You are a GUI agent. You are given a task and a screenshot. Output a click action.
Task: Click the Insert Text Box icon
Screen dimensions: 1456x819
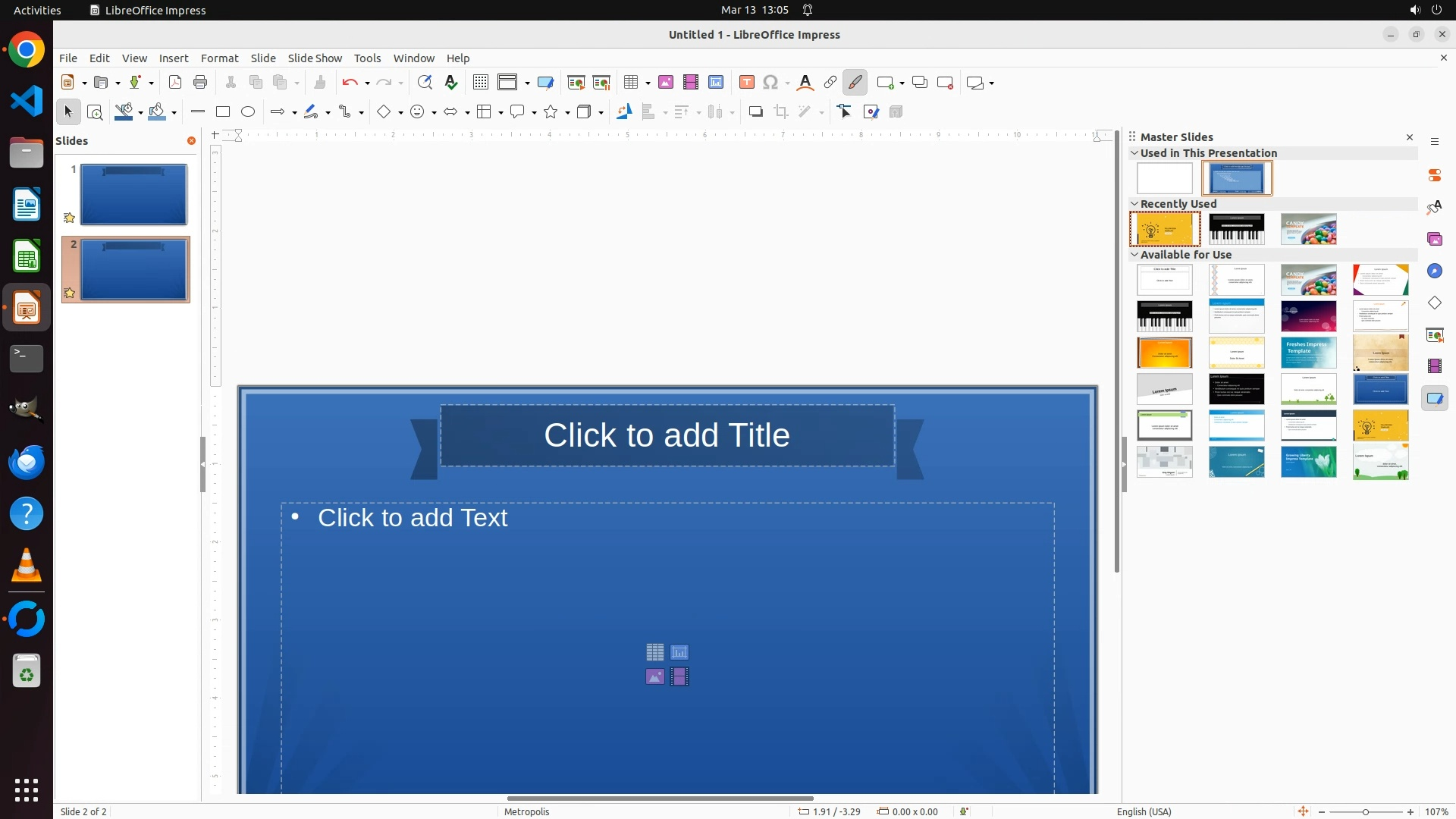747,83
